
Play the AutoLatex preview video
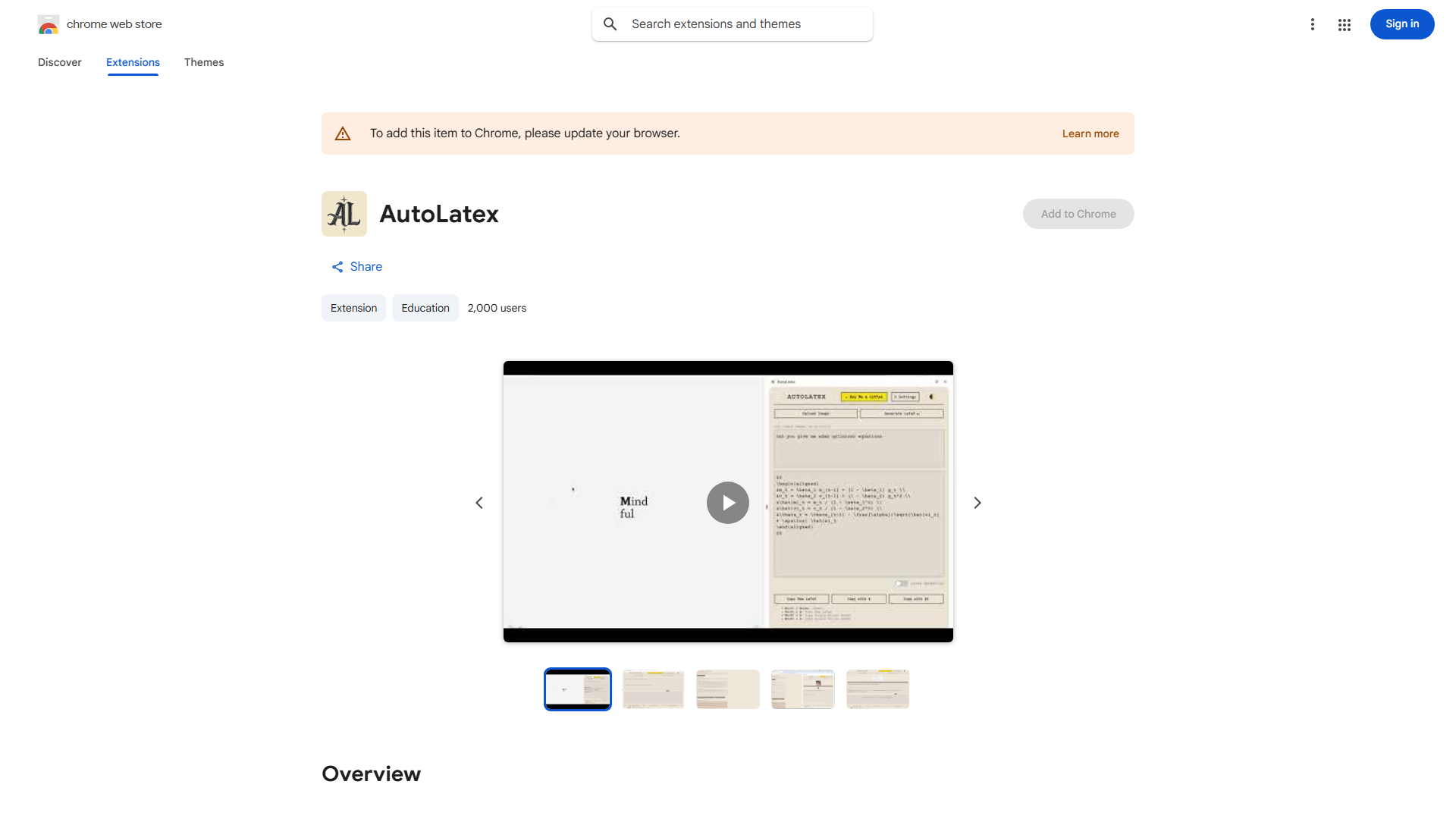pyautogui.click(x=727, y=502)
